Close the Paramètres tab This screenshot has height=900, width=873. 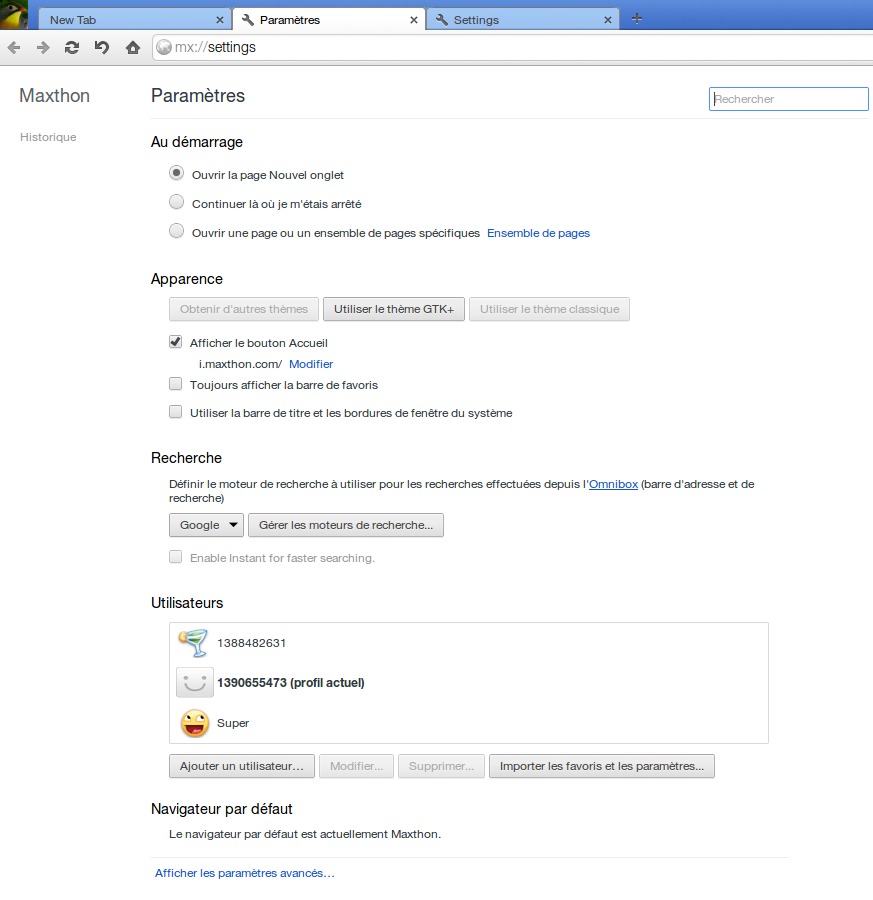click(414, 20)
